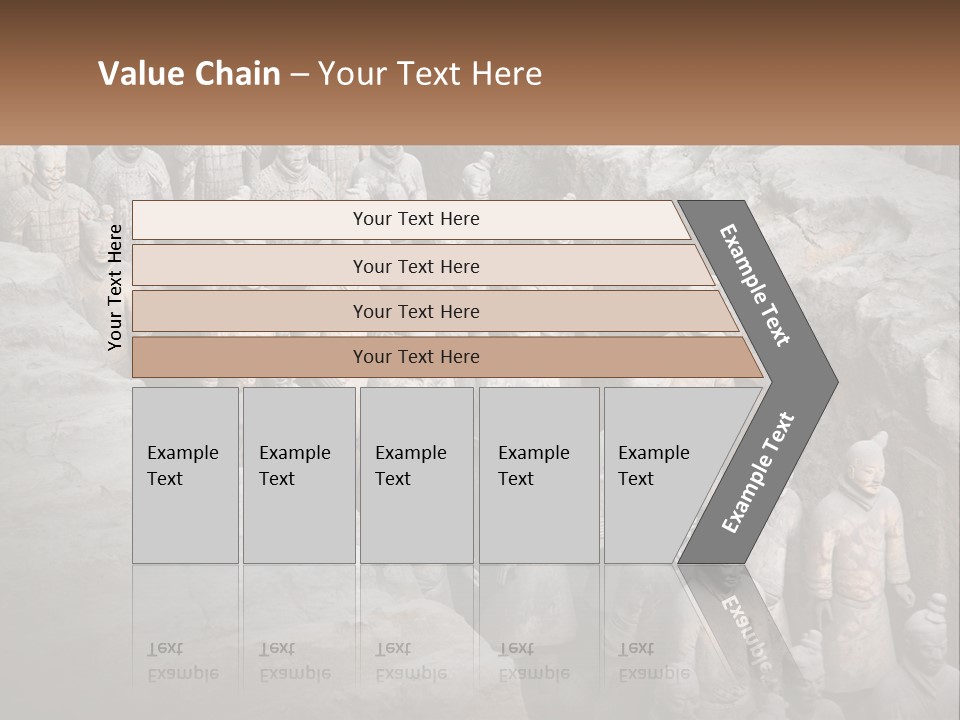Select "Your Text Here" in the slide title
The image size is (960, 720).
click(430, 74)
